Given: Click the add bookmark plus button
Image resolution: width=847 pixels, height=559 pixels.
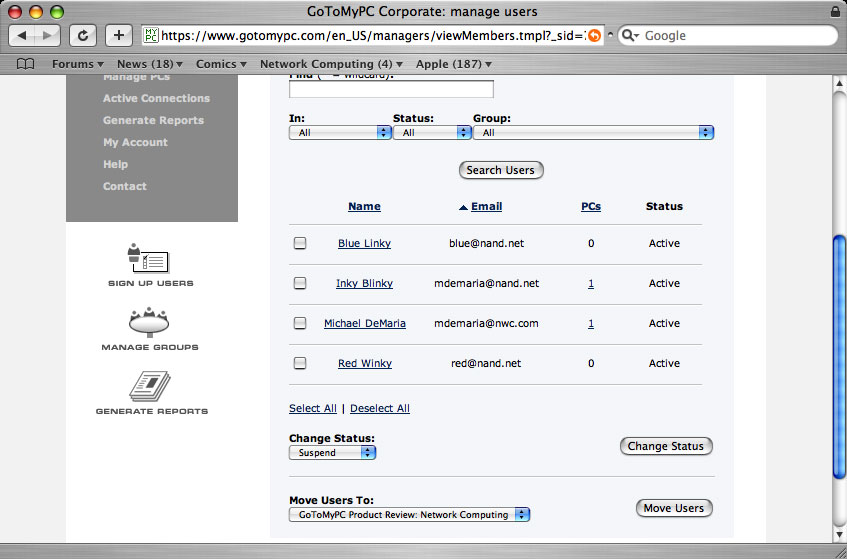Looking at the screenshot, I should (118, 35).
